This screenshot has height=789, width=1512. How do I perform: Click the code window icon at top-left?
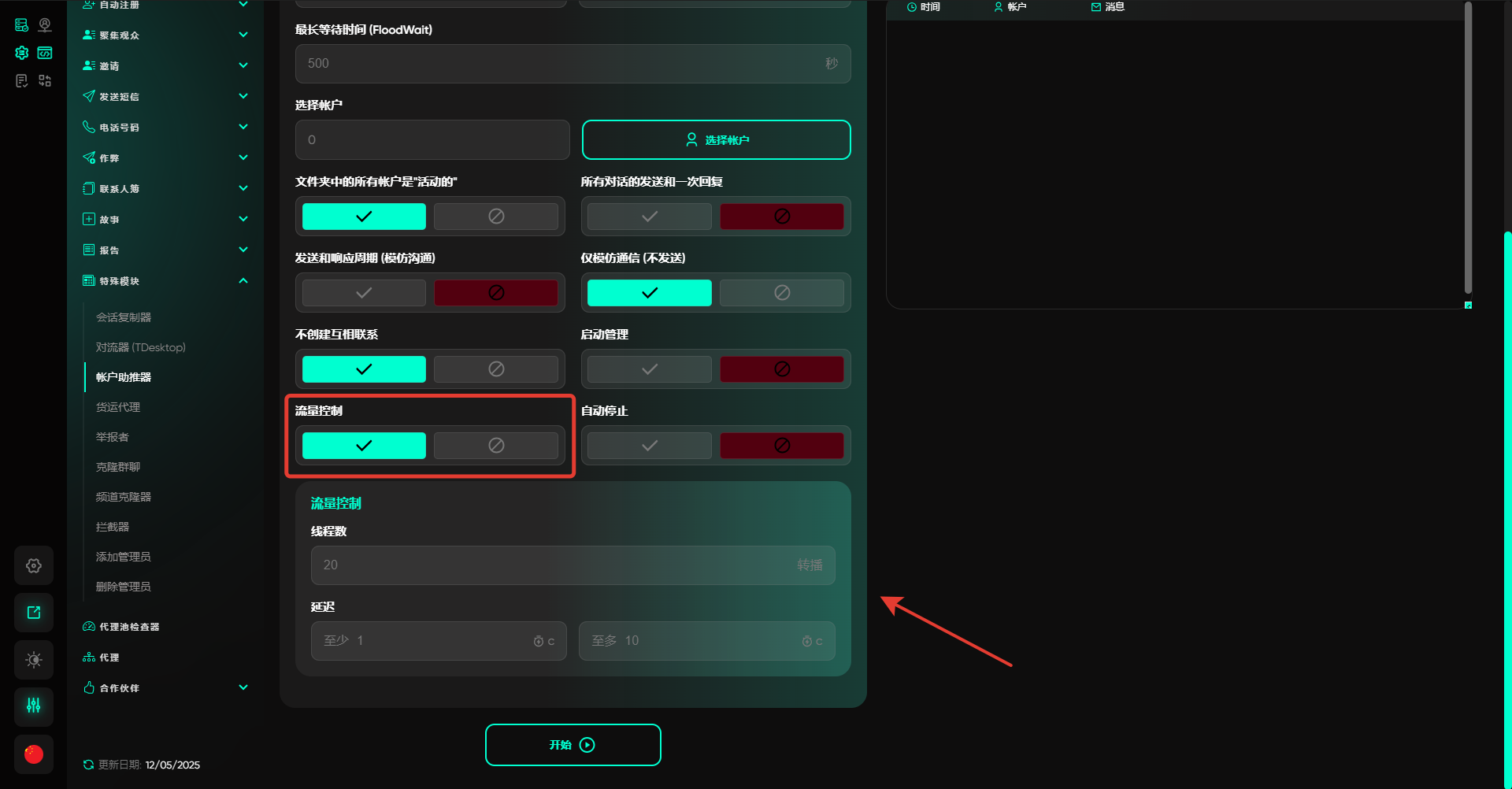point(45,53)
